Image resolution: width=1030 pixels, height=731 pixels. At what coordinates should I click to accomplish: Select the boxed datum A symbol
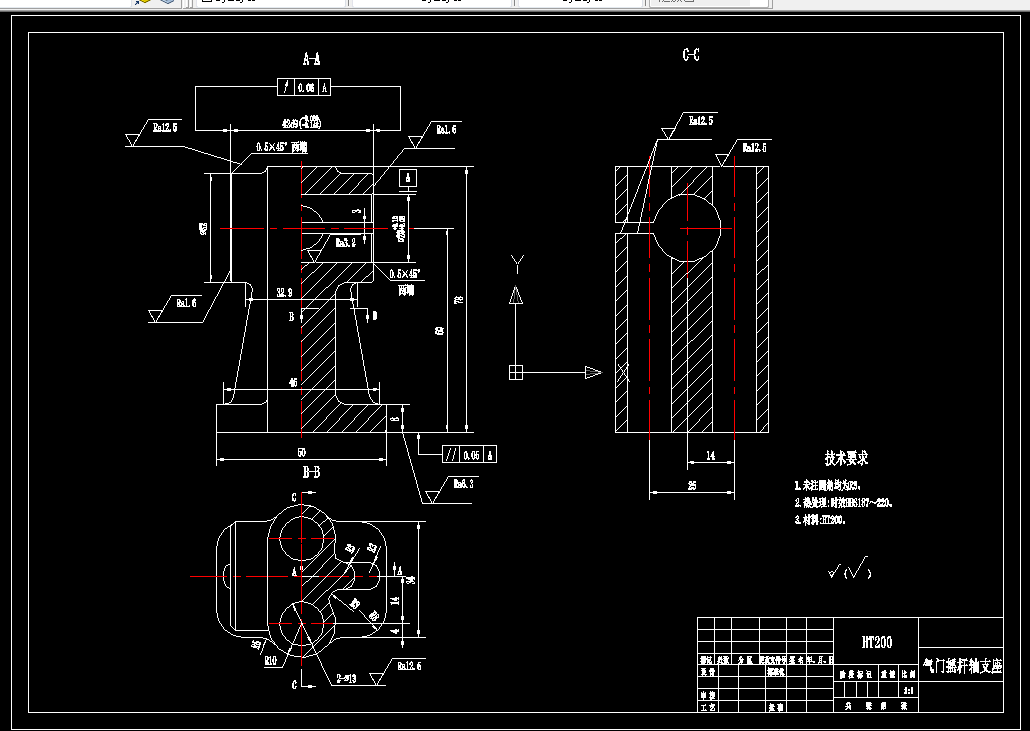[x=408, y=178]
